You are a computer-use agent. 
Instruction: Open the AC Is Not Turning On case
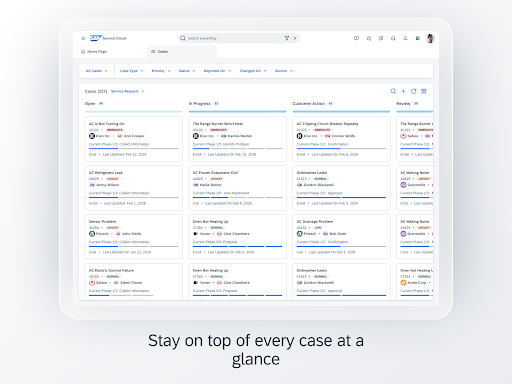(134, 139)
